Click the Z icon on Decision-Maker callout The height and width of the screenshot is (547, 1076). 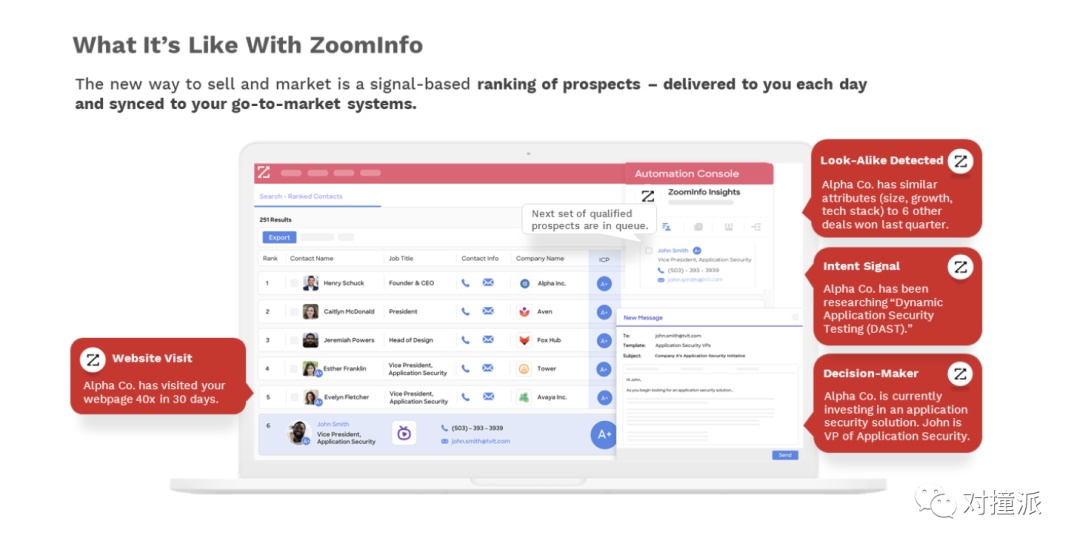pos(960,374)
